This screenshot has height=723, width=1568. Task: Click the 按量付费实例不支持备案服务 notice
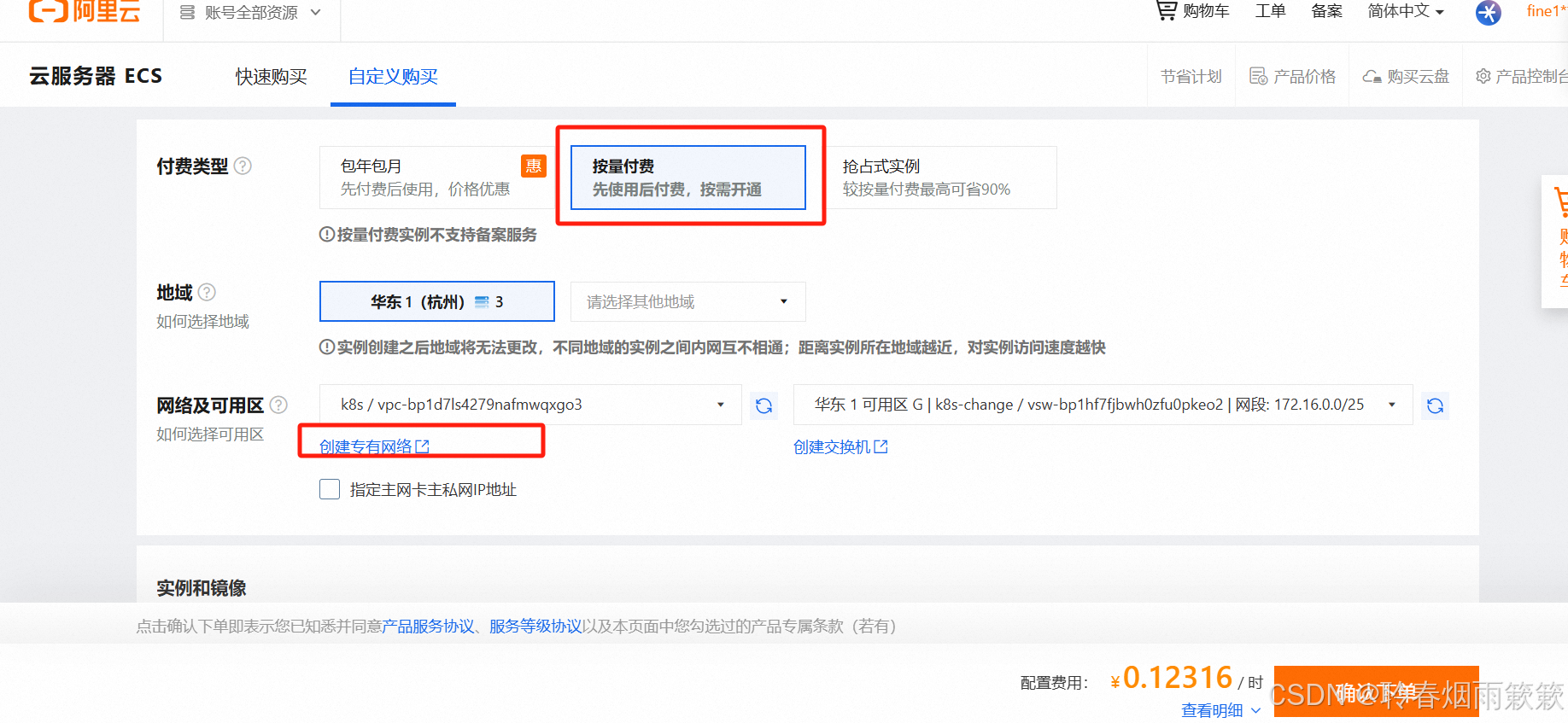(428, 235)
